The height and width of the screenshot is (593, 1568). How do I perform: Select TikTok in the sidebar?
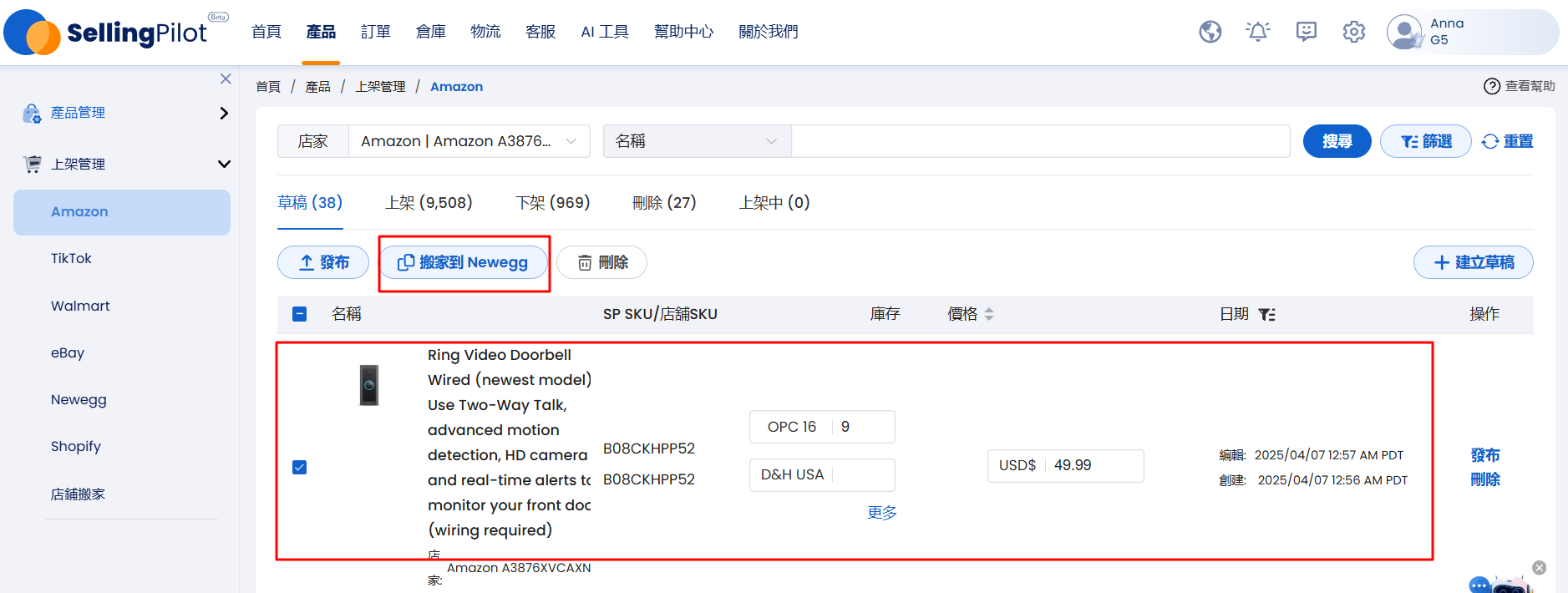(71, 259)
